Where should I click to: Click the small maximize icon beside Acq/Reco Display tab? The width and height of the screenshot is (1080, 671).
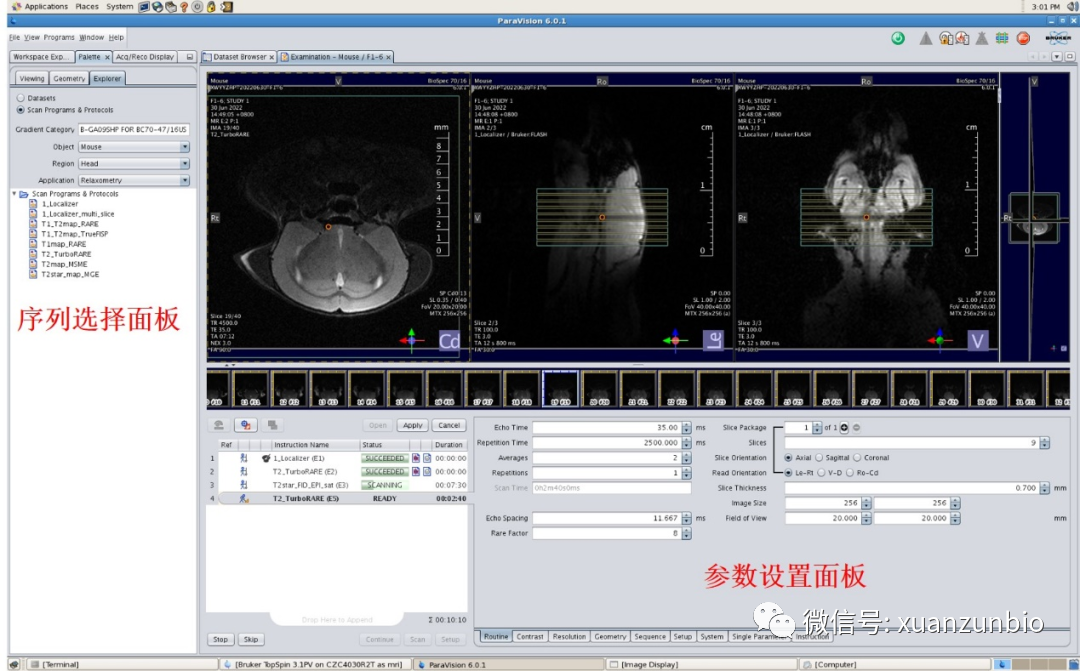[189, 57]
